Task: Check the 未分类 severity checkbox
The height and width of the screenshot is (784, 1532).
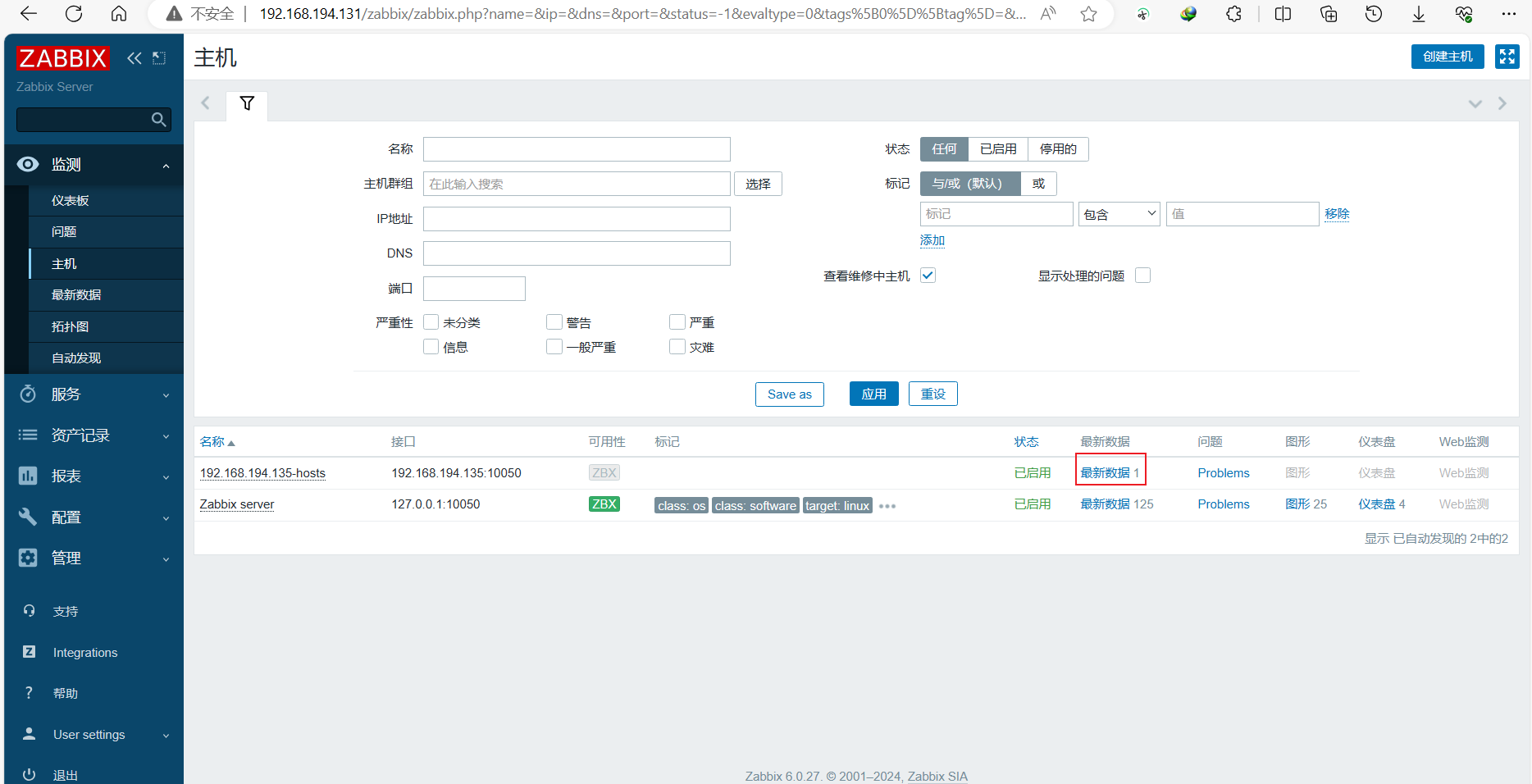Action: click(x=431, y=322)
